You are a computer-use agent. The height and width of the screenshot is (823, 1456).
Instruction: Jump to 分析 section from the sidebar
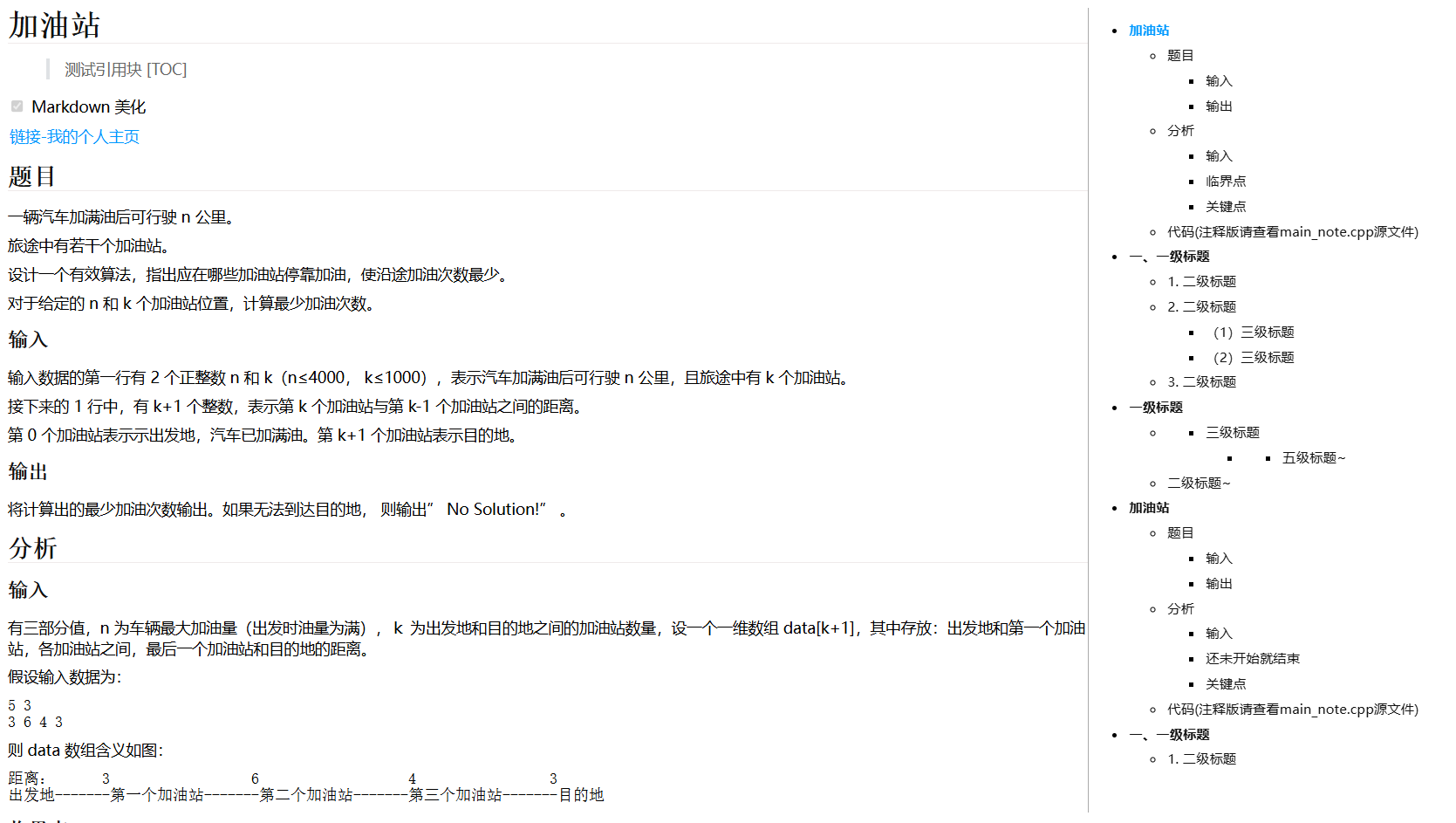[x=1180, y=130]
